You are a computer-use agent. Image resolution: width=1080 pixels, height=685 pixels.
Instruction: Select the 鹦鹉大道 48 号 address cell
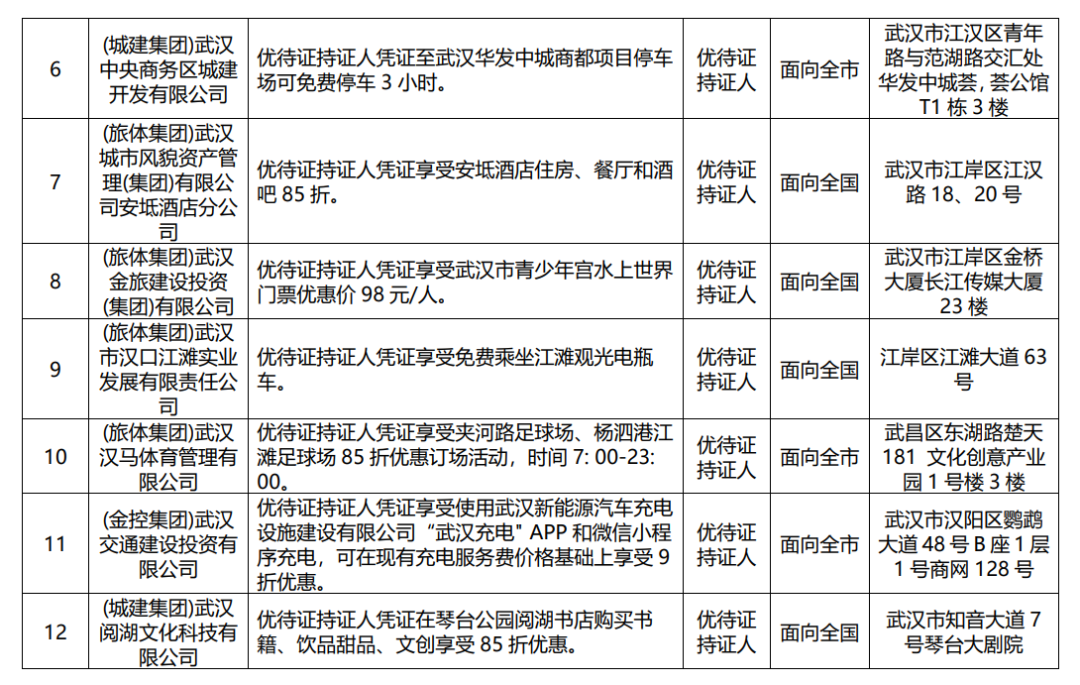(964, 544)
